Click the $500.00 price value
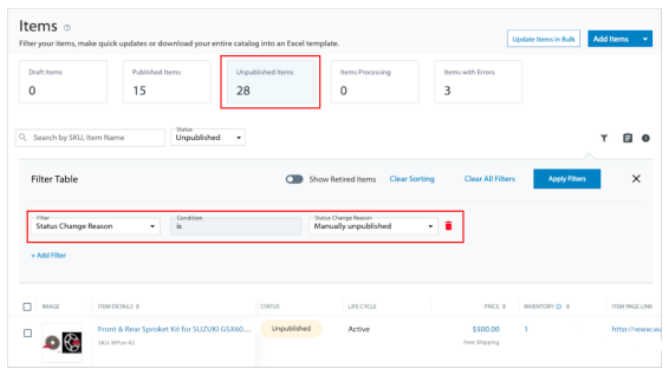The height and width of the screenshot is (374, 668). pyautogui.click(x=486, y=329)
